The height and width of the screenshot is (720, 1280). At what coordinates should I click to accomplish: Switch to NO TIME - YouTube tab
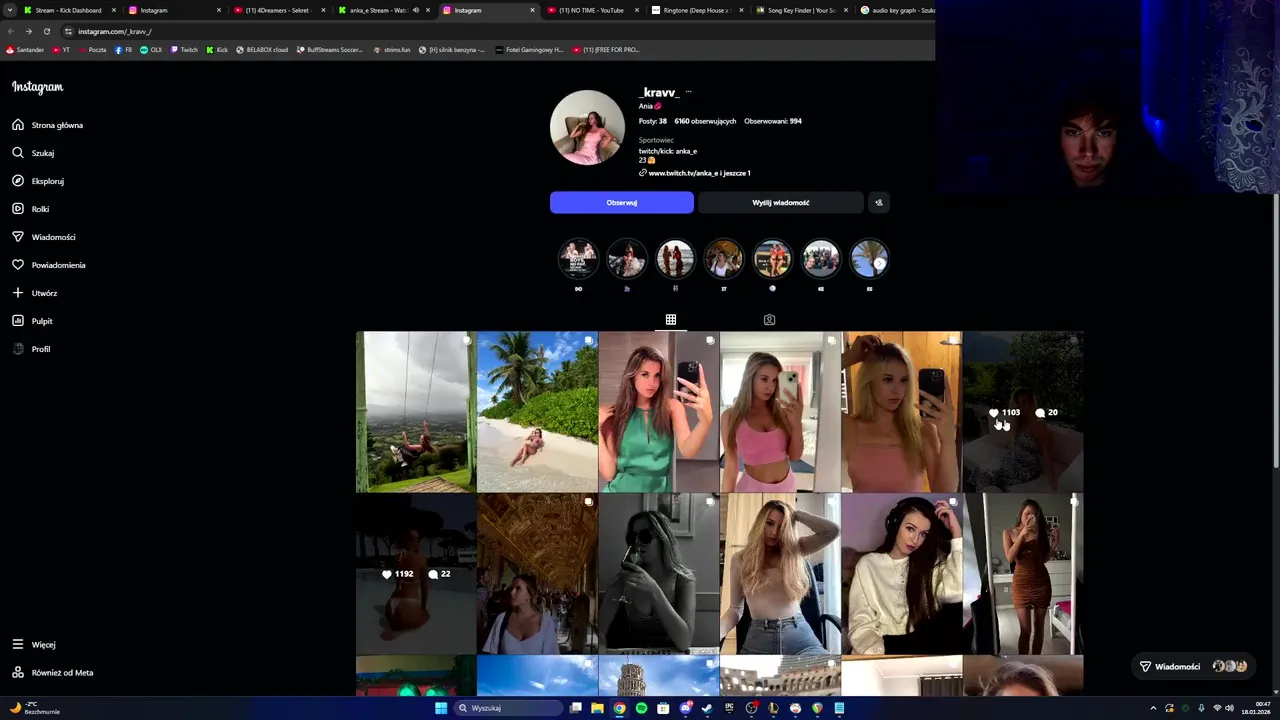coord(592,10)
